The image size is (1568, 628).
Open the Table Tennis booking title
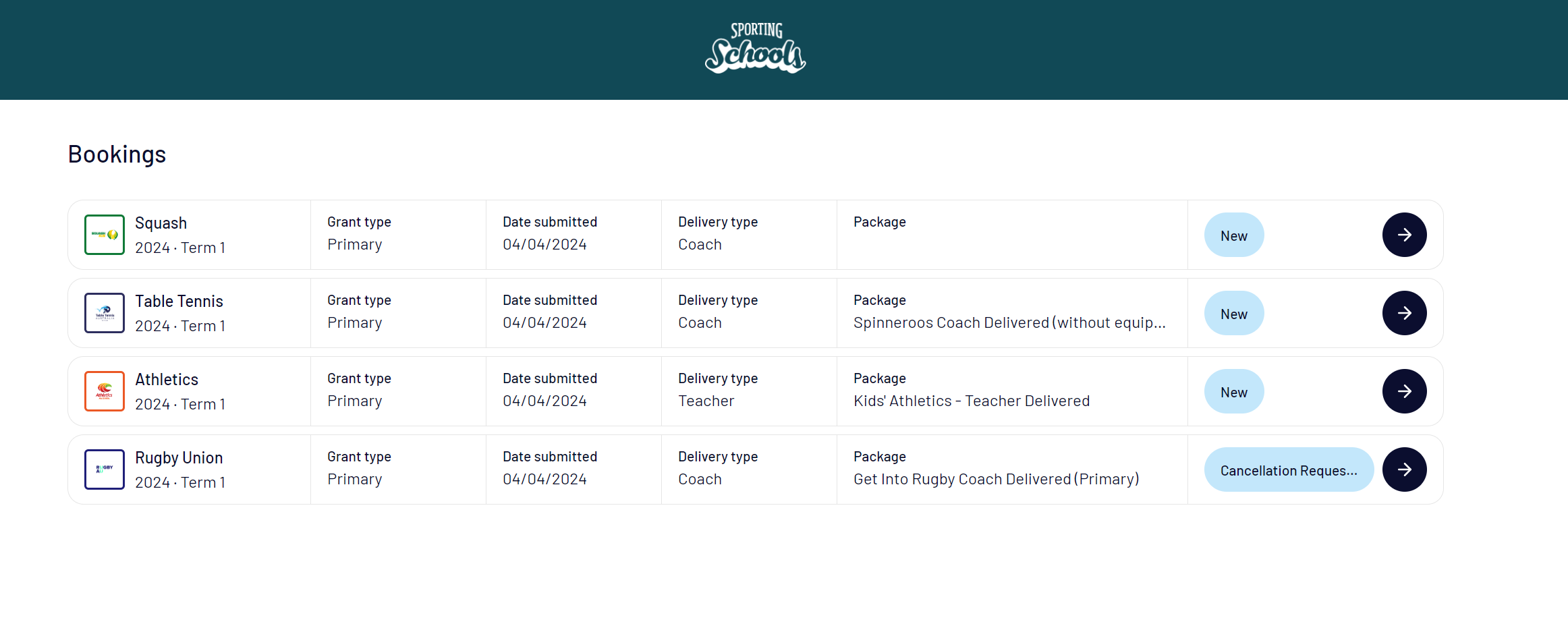[x=179, y=301]
